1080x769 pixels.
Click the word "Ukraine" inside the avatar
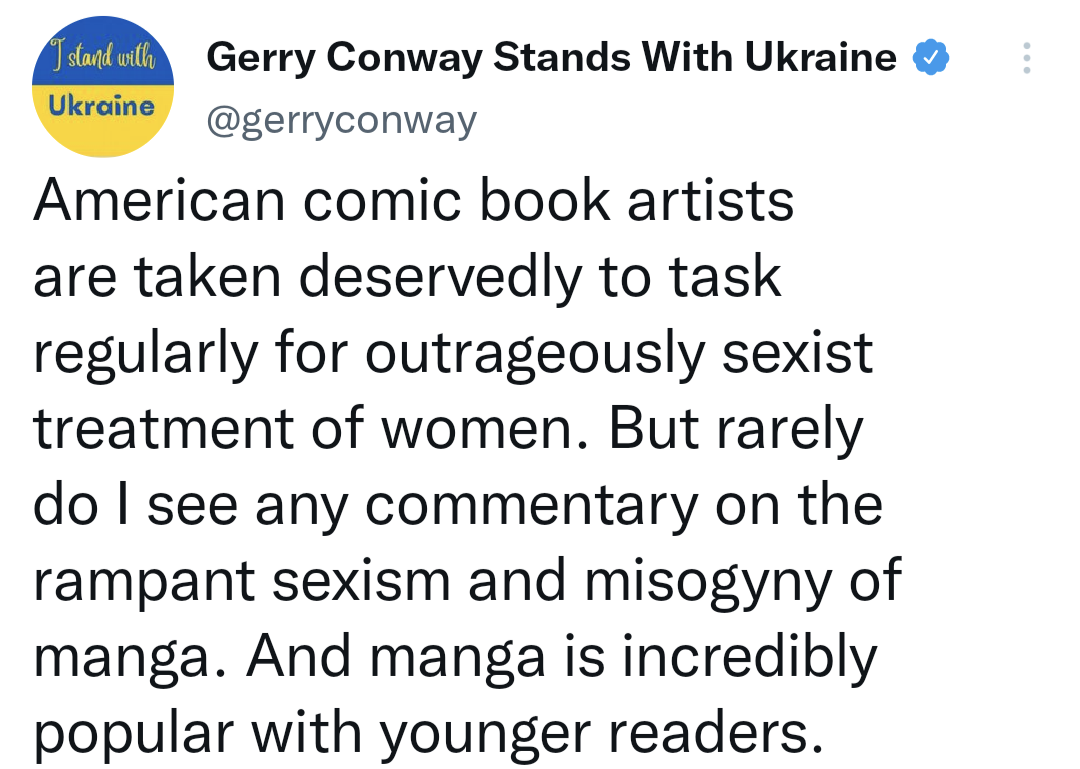tap(103, 106)
